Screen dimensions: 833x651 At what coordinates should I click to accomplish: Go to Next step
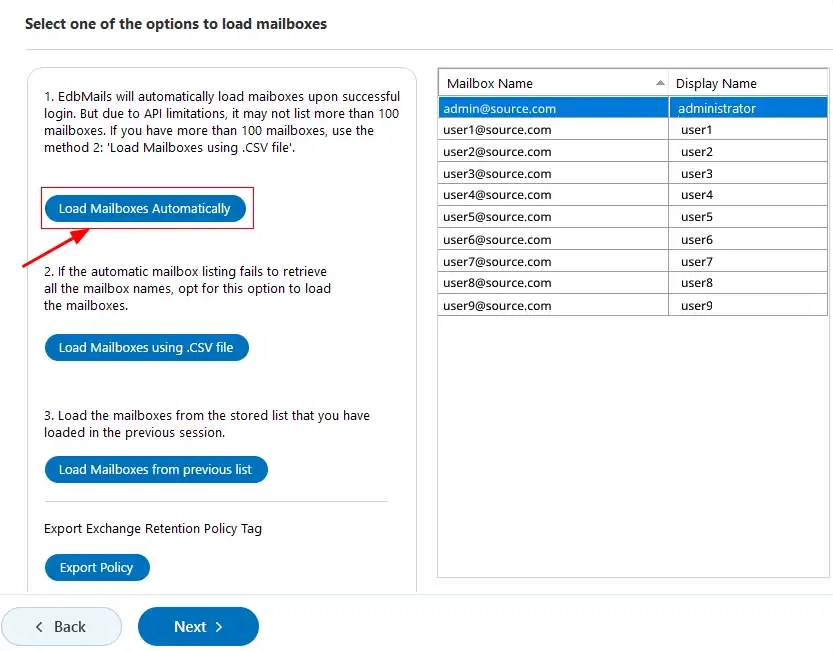[x=198, y=627]
